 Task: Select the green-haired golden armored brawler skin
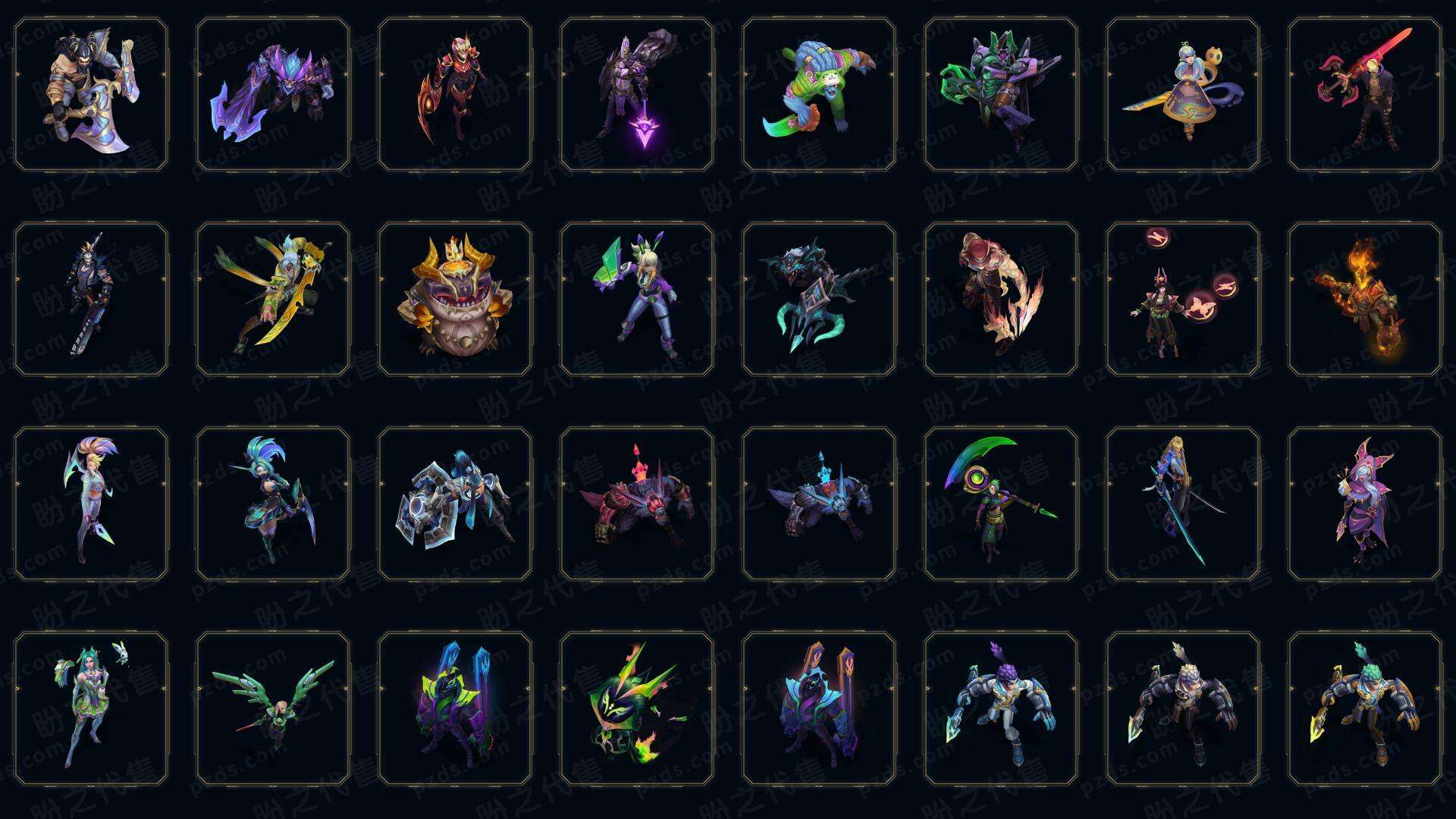pyautogui.click(x=1365, y=709)
